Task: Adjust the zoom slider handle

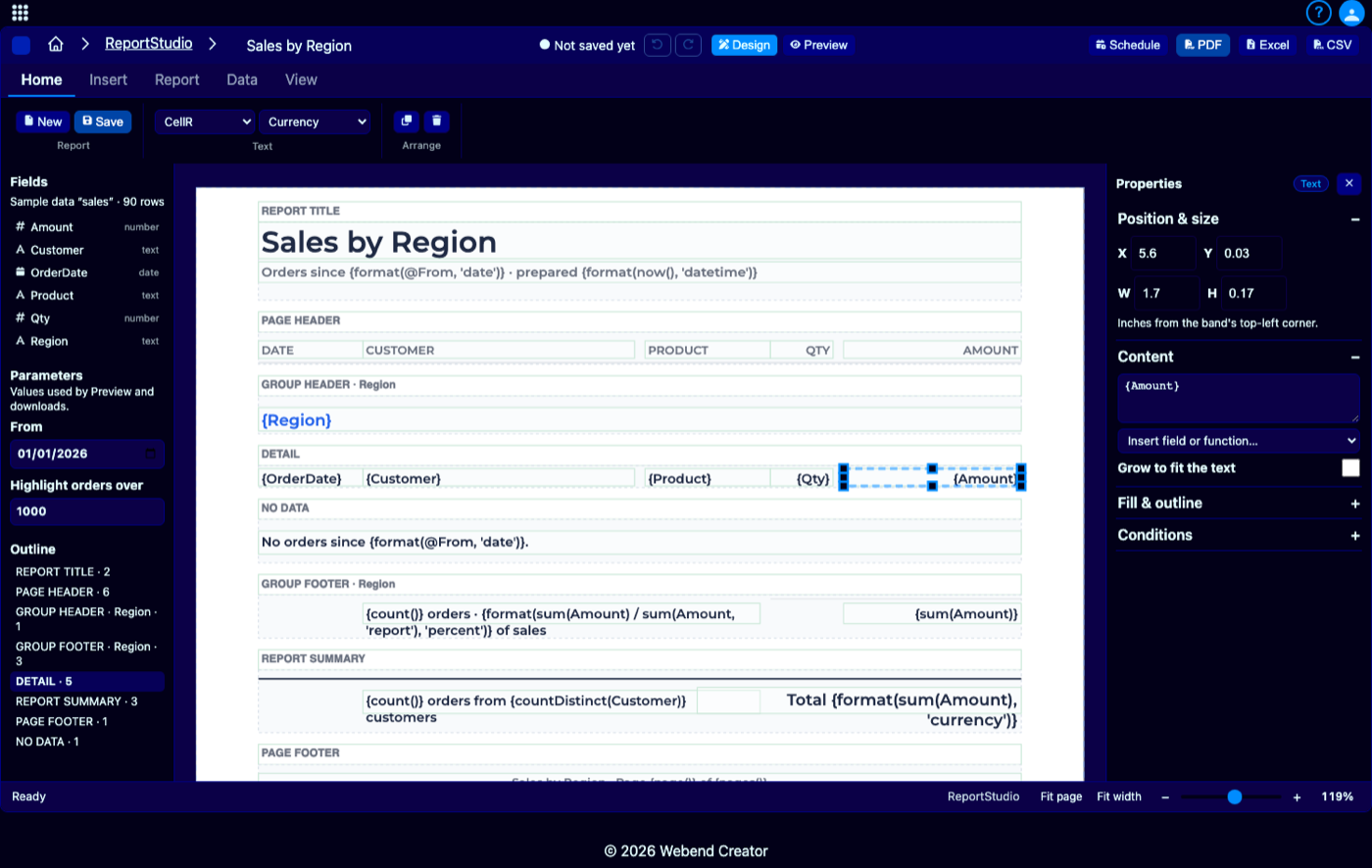Action: pyautogui.click(x=1235, y=797)
